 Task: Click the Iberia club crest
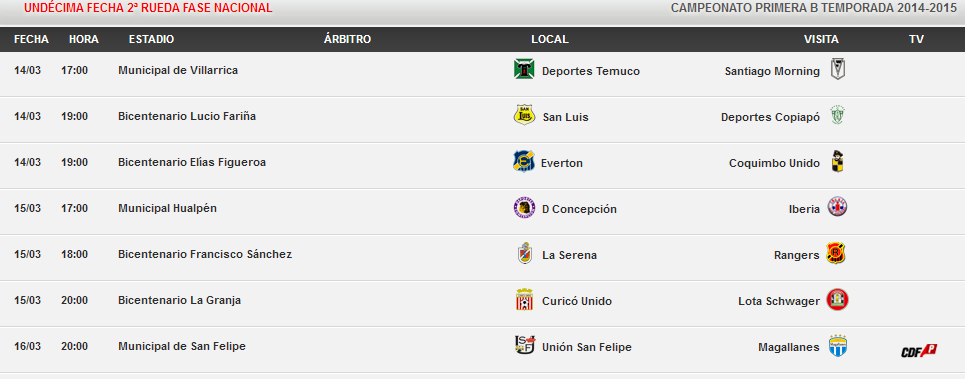pos(837,207)
